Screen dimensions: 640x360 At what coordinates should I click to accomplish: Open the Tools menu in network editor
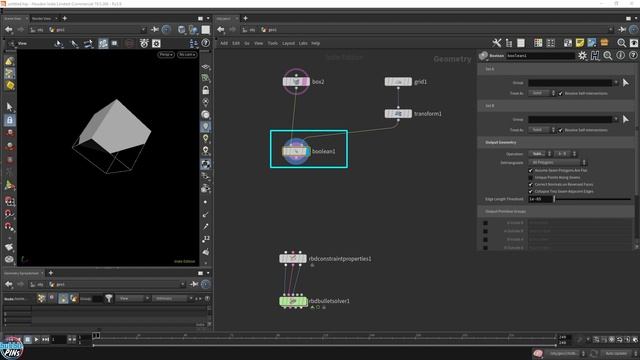[273, 43]
